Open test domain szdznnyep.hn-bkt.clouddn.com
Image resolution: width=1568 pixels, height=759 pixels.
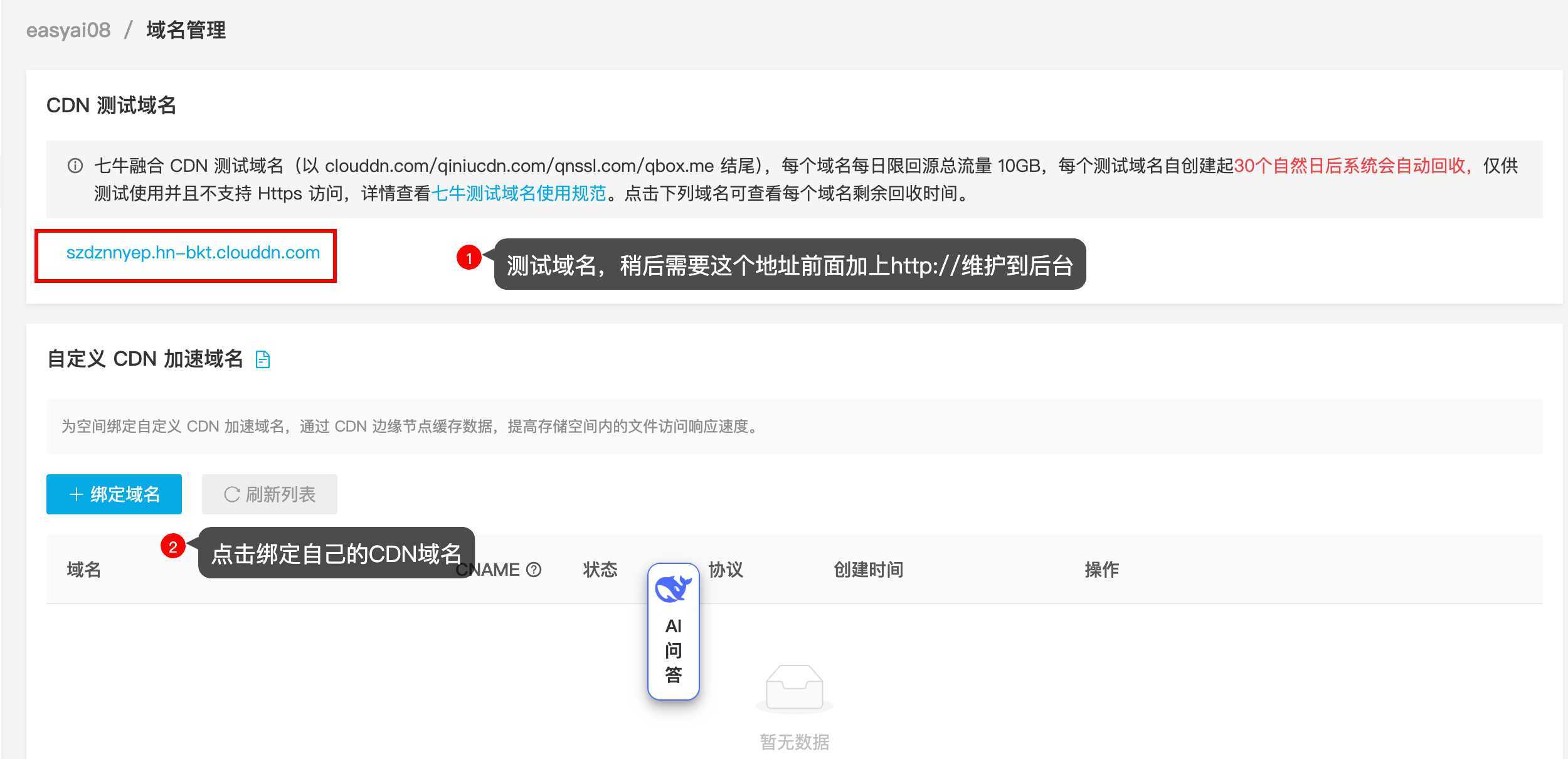click(193, 253)
